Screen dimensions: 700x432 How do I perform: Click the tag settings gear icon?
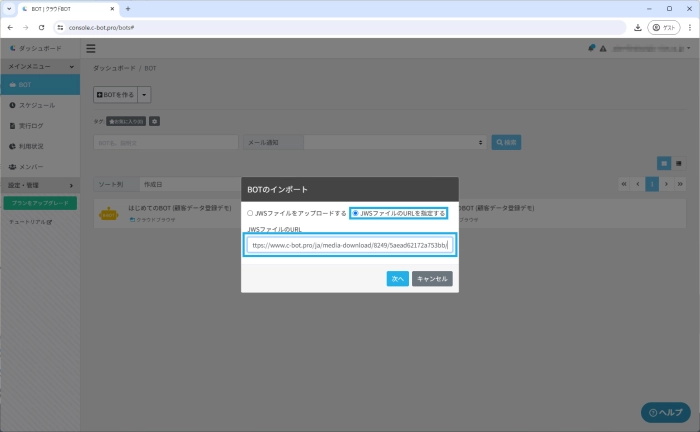(154, 121)
